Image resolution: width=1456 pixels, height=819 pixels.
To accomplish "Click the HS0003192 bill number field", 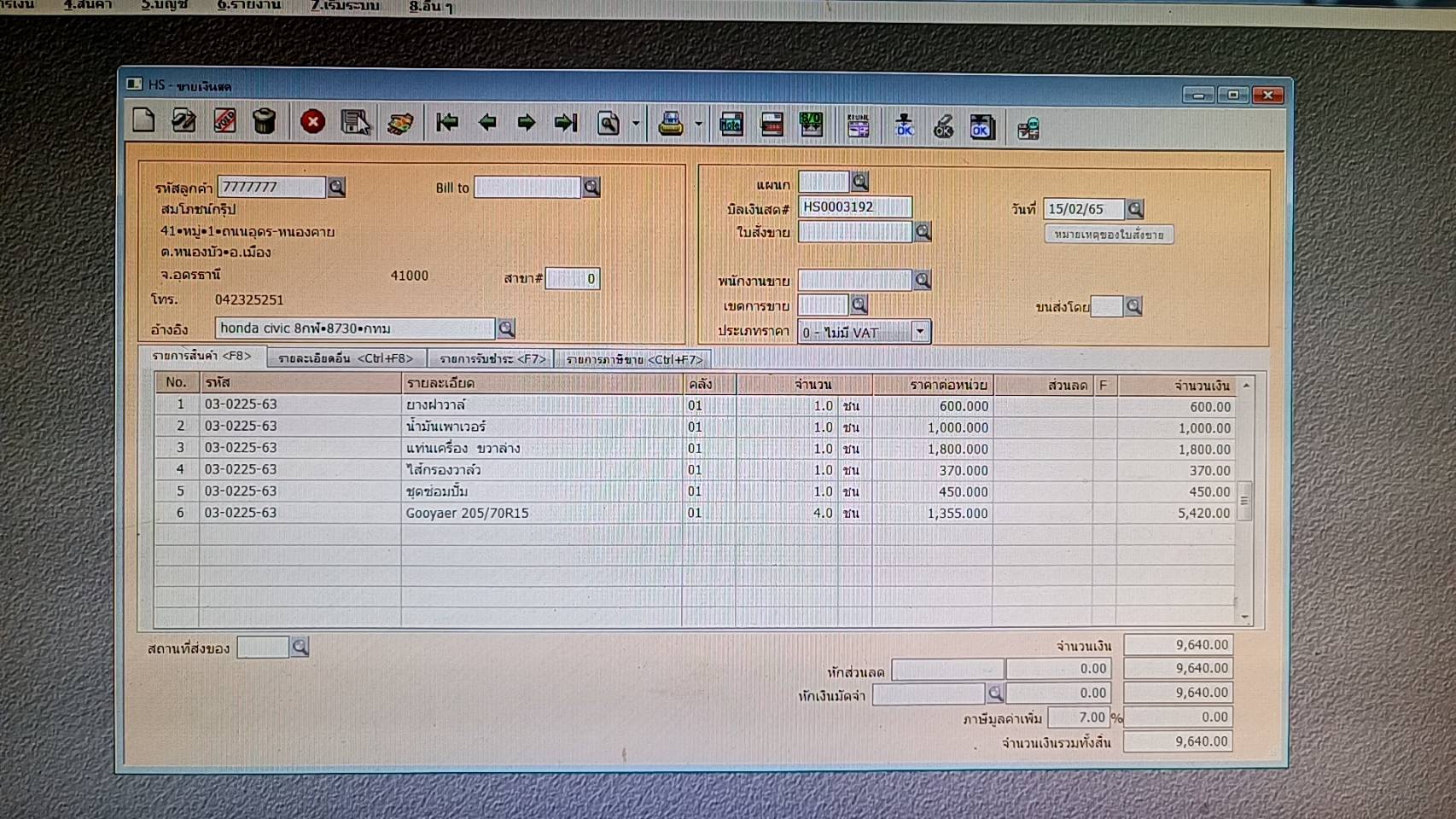I will pyautogui.click(x=855, y=206).
